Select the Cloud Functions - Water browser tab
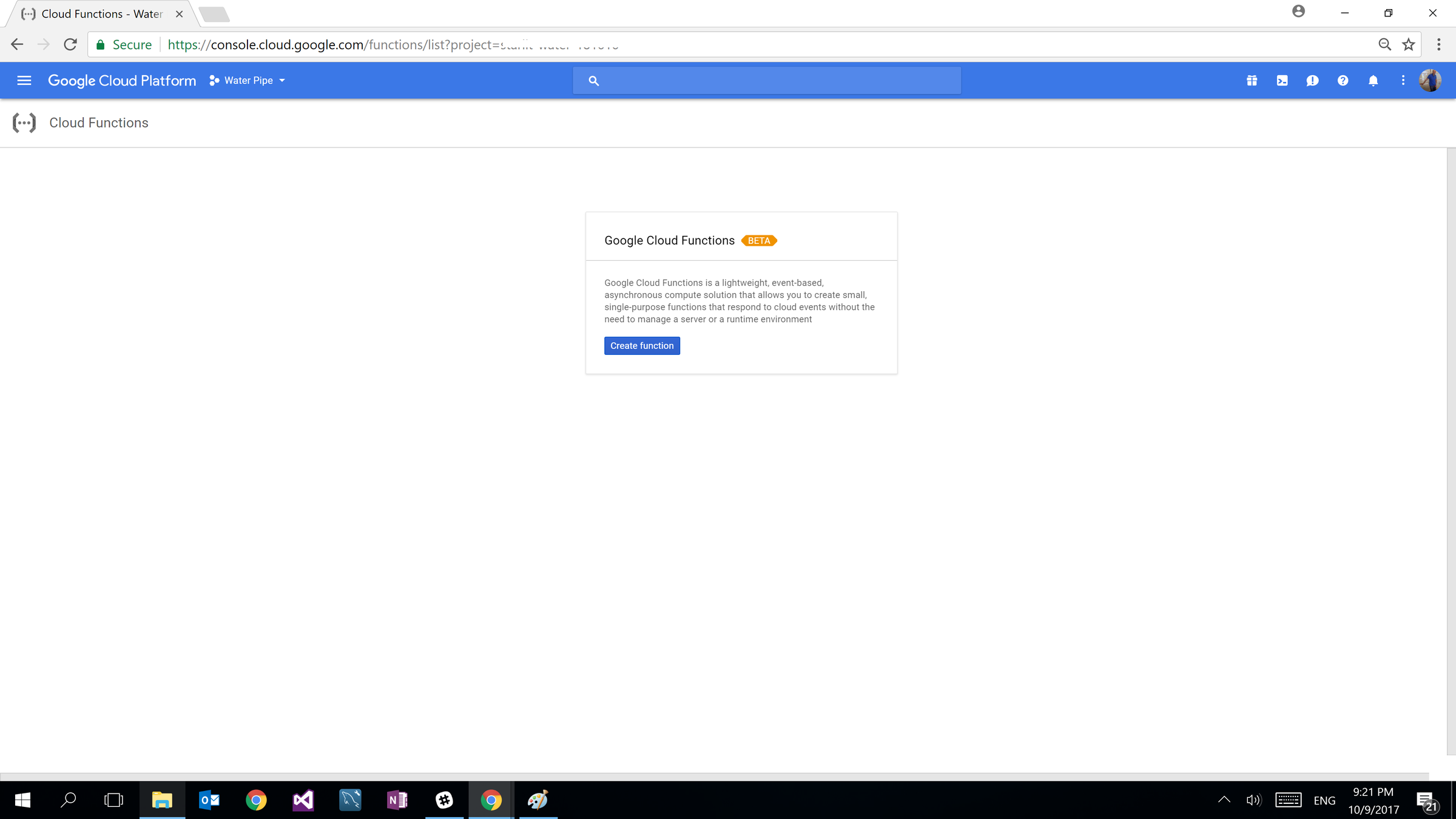This screenshot has width=1456, height=819. [x=102, y=14]
